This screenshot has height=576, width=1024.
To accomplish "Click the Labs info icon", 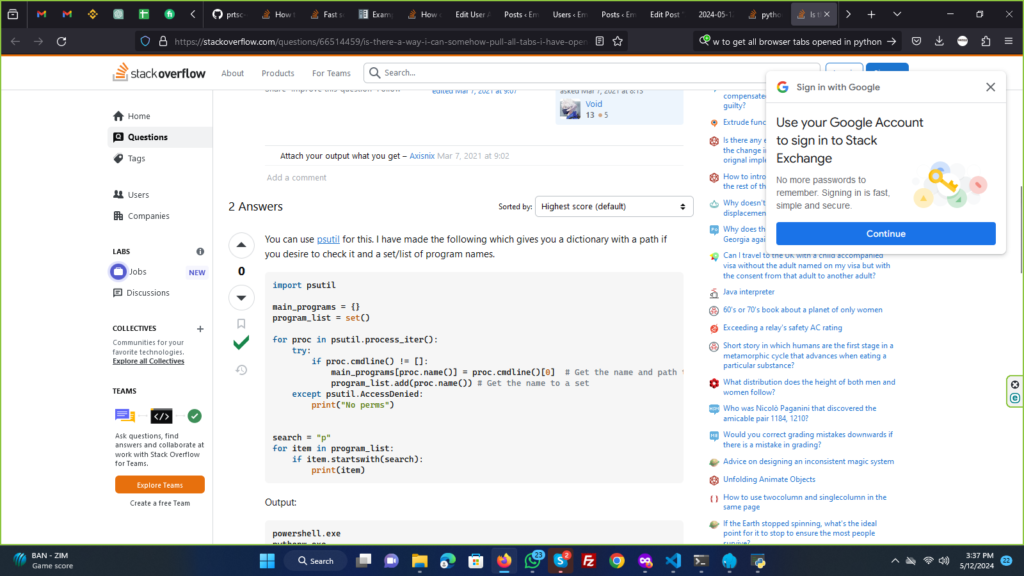I will pyautogui.click(x=200, y=252).
